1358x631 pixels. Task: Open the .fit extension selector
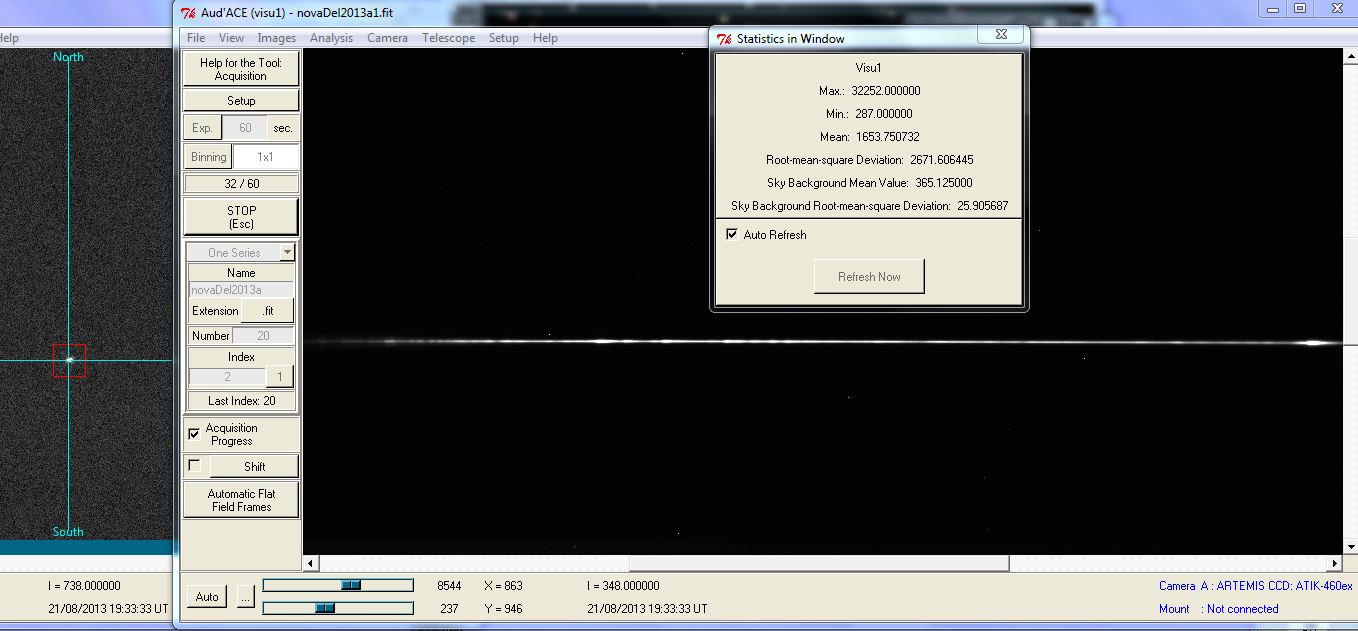pos(267,311)
